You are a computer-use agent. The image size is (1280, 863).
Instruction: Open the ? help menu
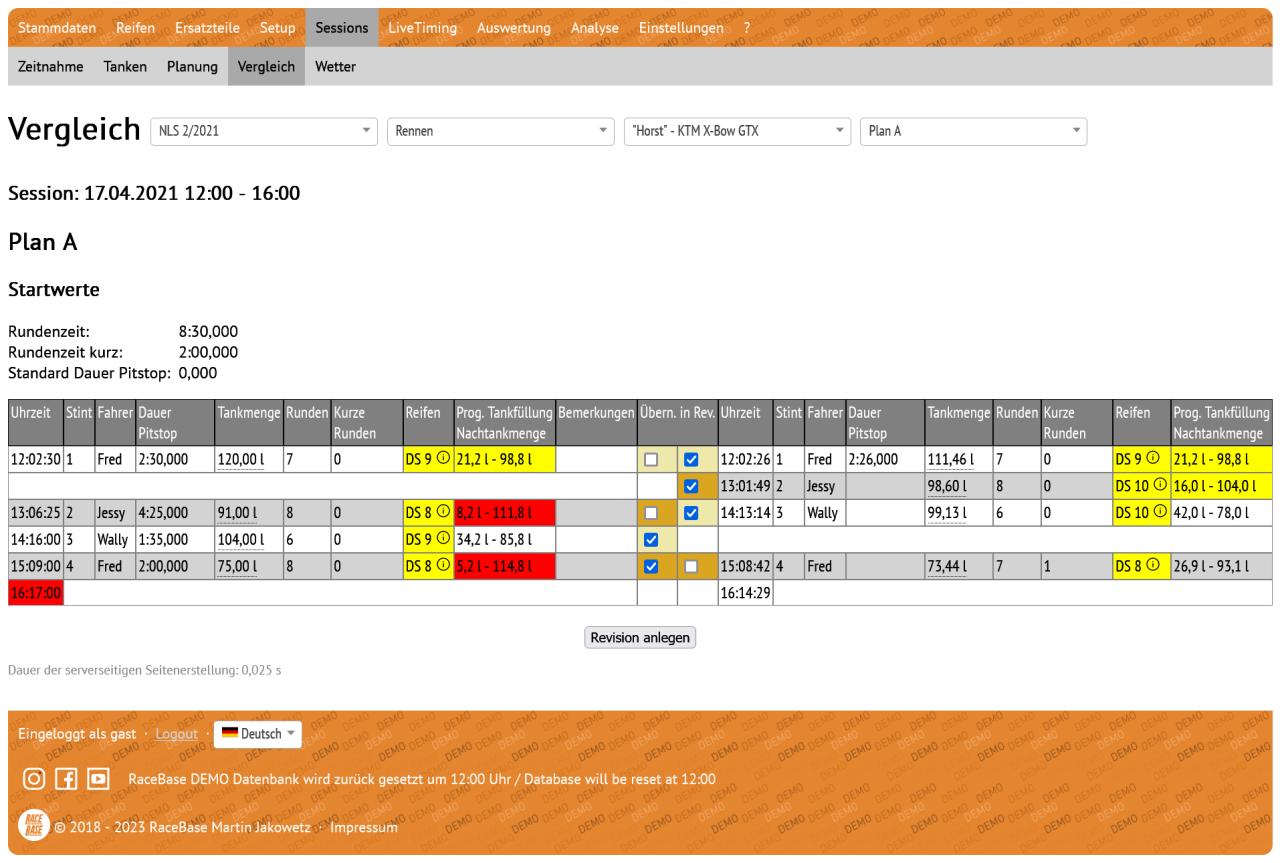tap(747, 28)
